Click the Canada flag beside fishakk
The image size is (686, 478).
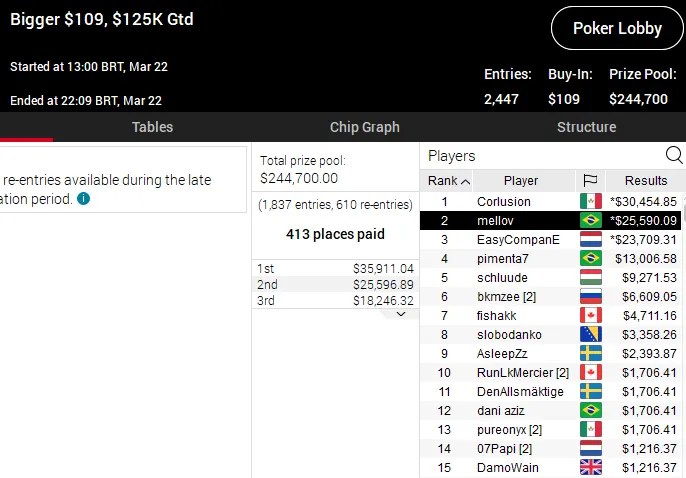coord(590,315)
